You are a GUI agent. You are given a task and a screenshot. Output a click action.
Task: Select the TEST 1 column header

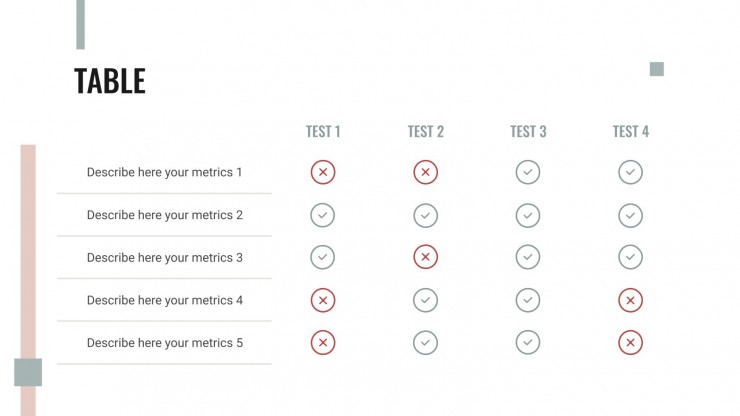323,131
